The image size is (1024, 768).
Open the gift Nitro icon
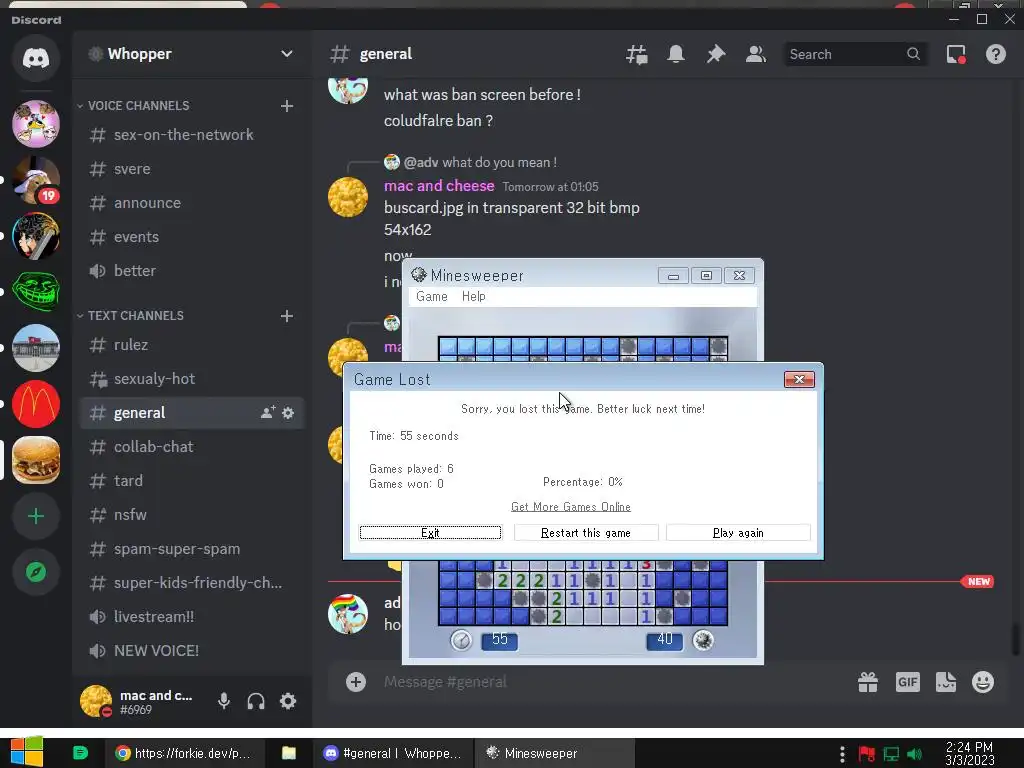(868, 682)
